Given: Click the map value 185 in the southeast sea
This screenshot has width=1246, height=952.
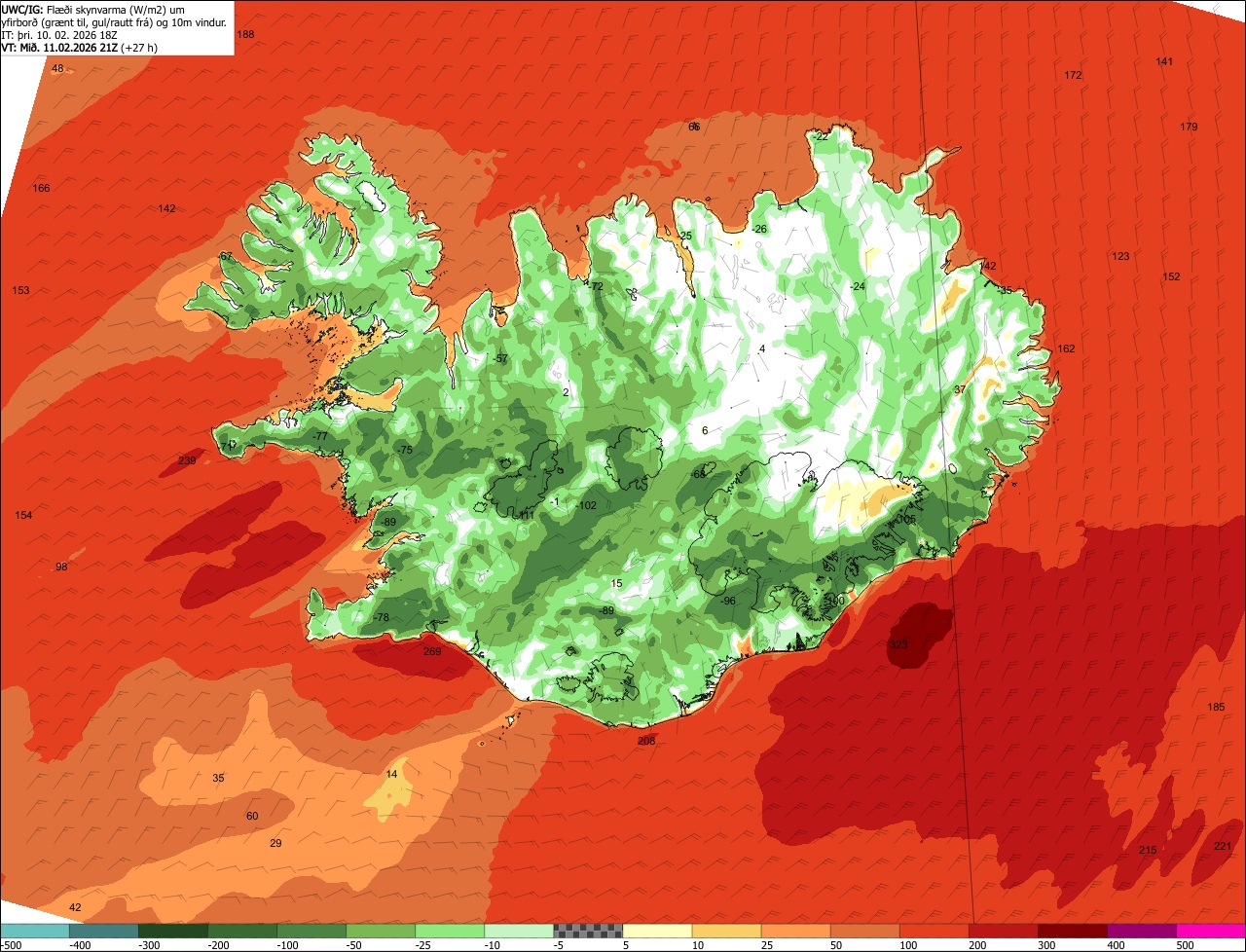Looking at the screenshot, I should point(1216,707).
